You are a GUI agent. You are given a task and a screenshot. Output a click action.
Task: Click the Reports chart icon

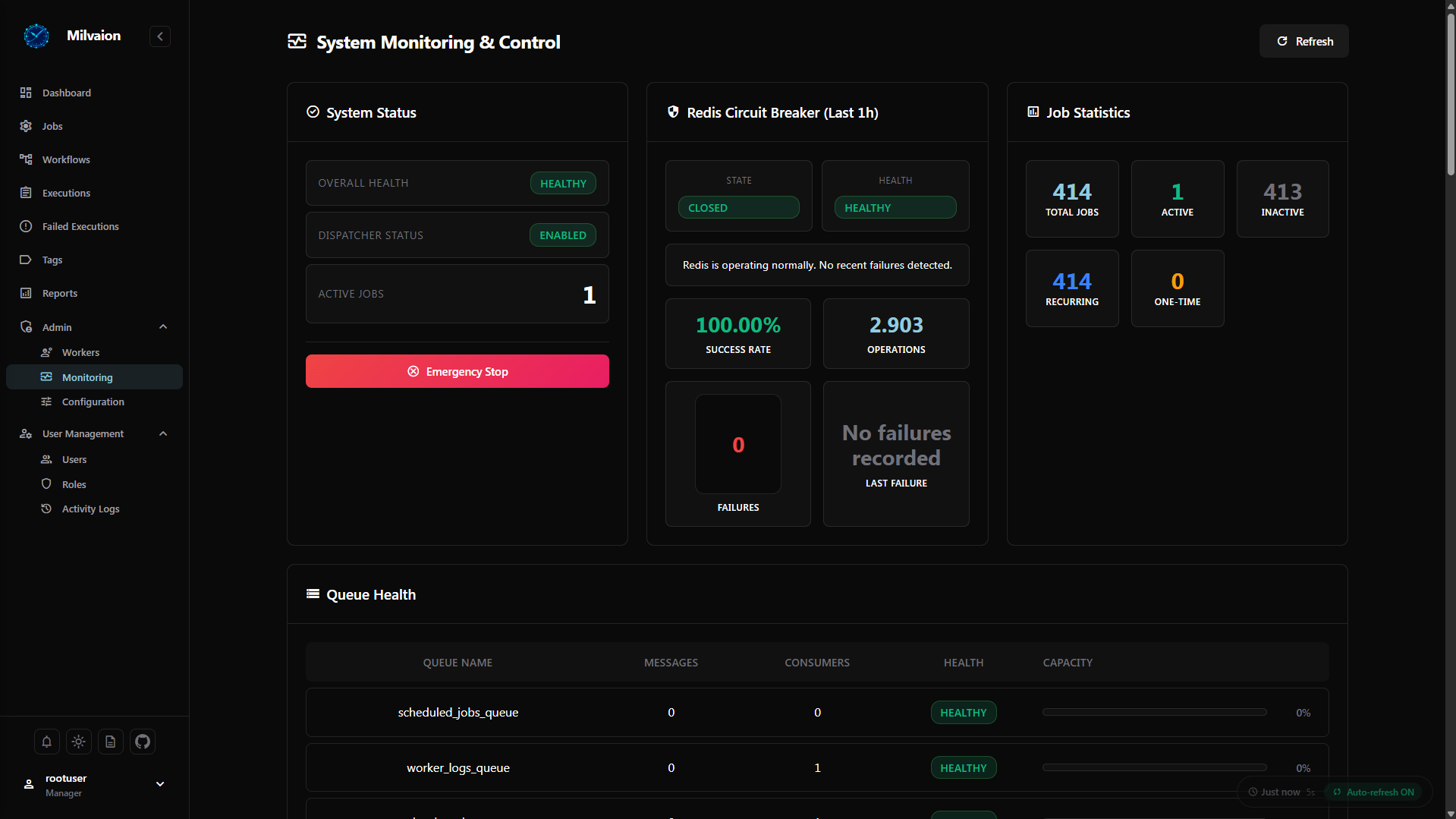coord(26,293)
